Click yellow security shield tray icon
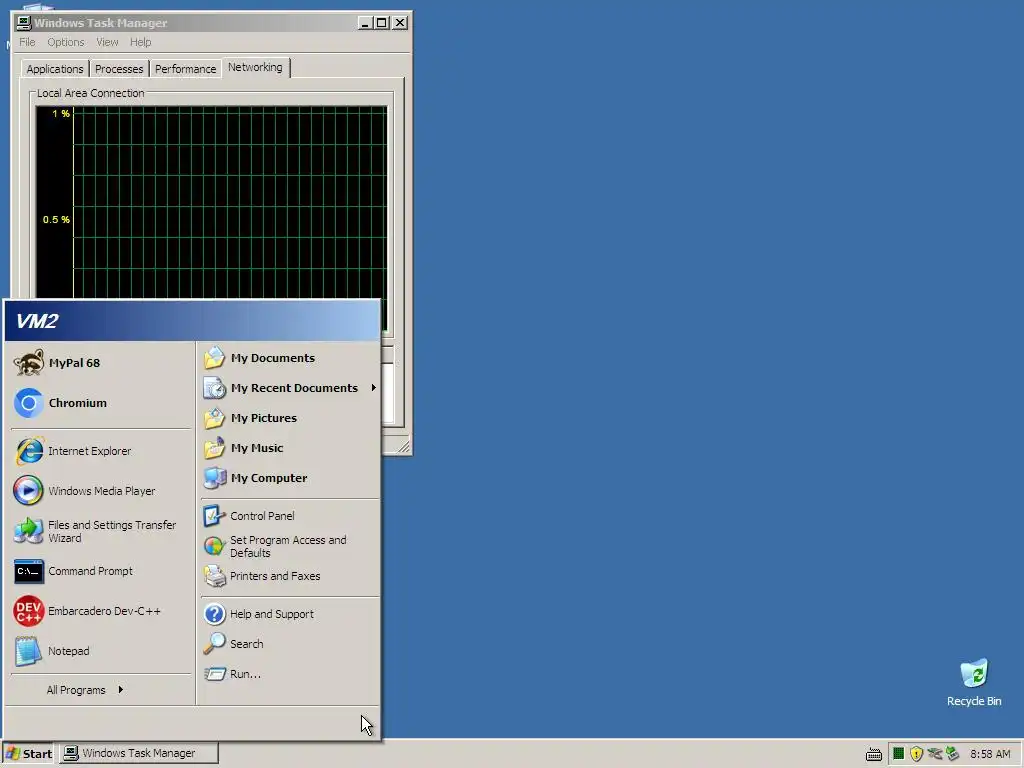This screenshot has width=1024, height=768. pos(916,754)
